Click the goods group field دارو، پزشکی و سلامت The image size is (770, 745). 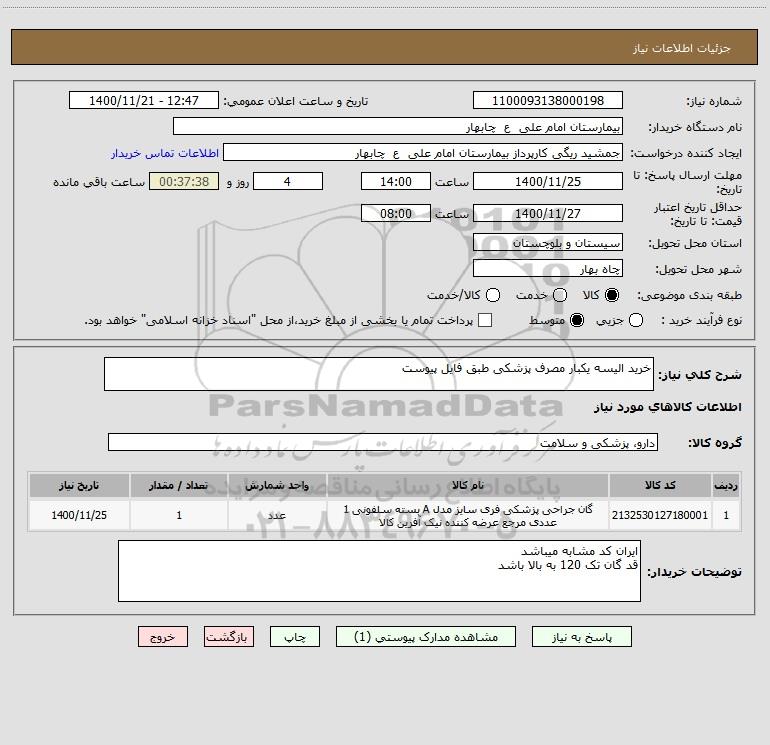coord(383,442)
